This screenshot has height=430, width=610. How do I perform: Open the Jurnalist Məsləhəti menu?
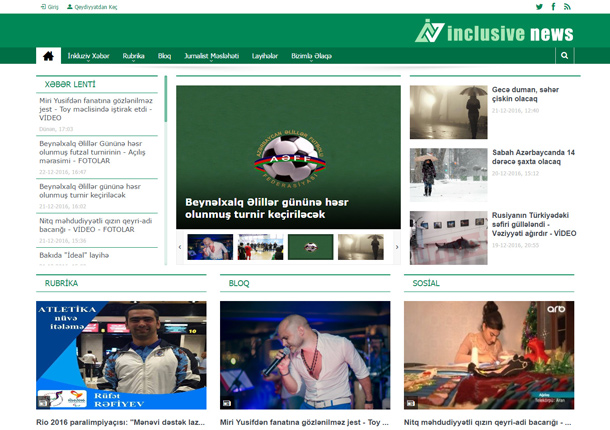(x=211, y=56)
